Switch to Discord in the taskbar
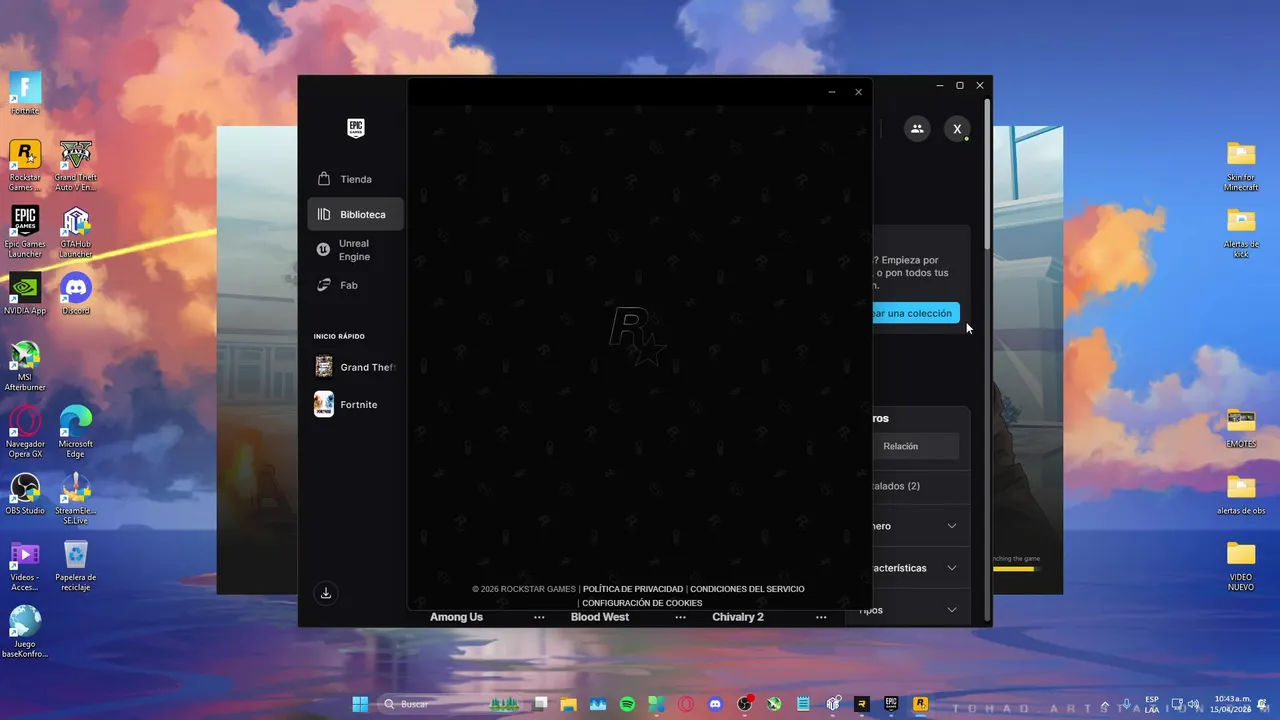This screenshot has width=1280, height=720. pos(715,704)
